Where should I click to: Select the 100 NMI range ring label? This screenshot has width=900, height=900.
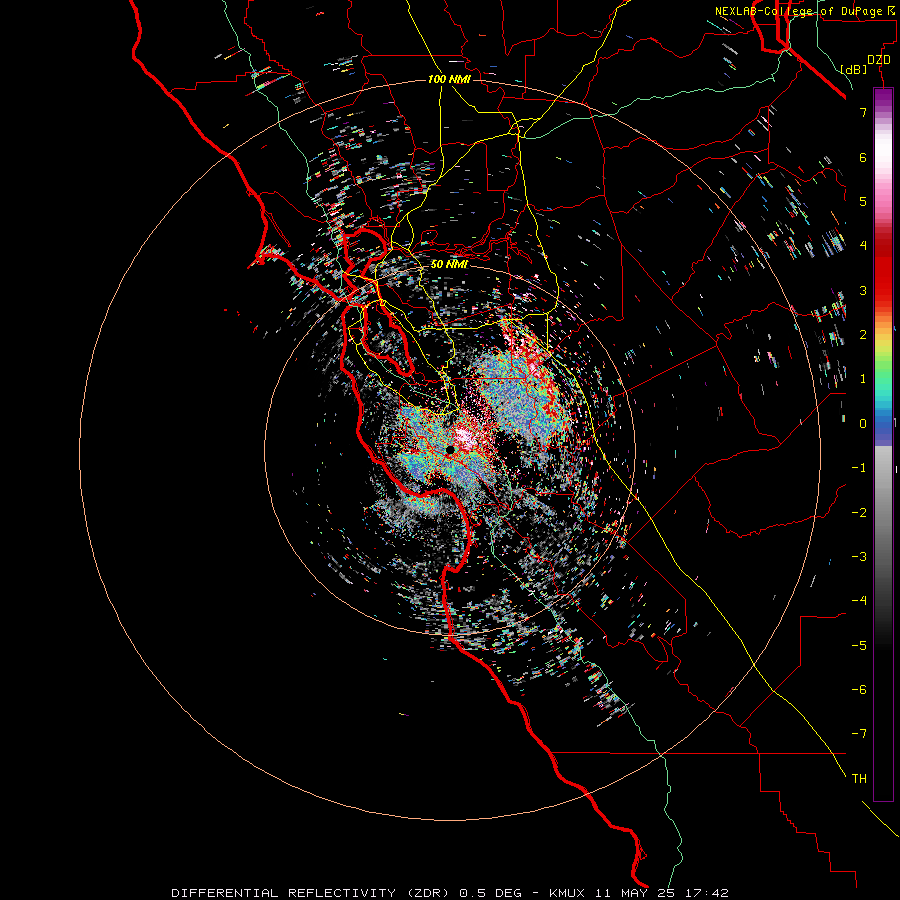(449, 79)
